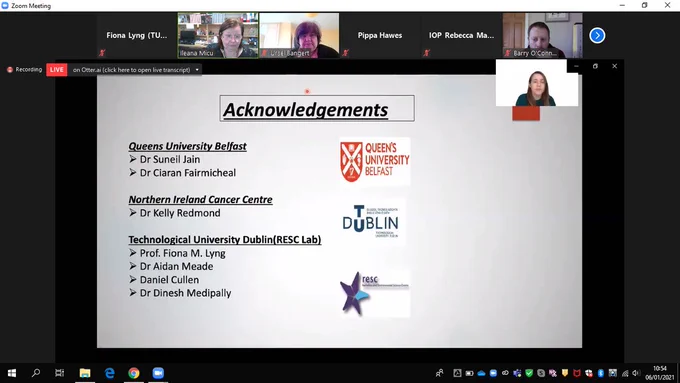
Task: Open the red McAfee tray icon
Action: (x=577, y=373)
